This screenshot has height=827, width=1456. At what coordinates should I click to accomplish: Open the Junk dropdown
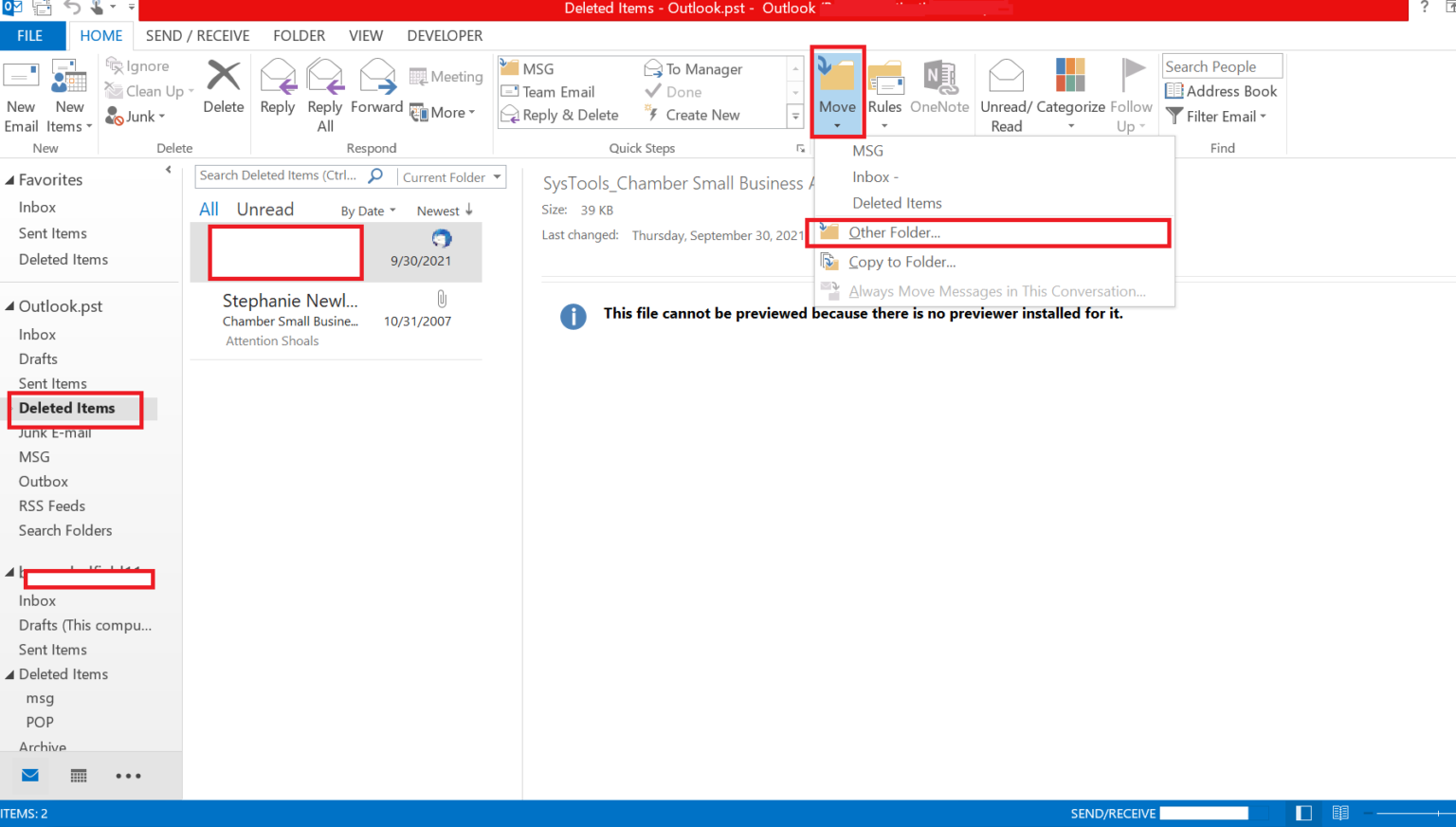[136, 116]
